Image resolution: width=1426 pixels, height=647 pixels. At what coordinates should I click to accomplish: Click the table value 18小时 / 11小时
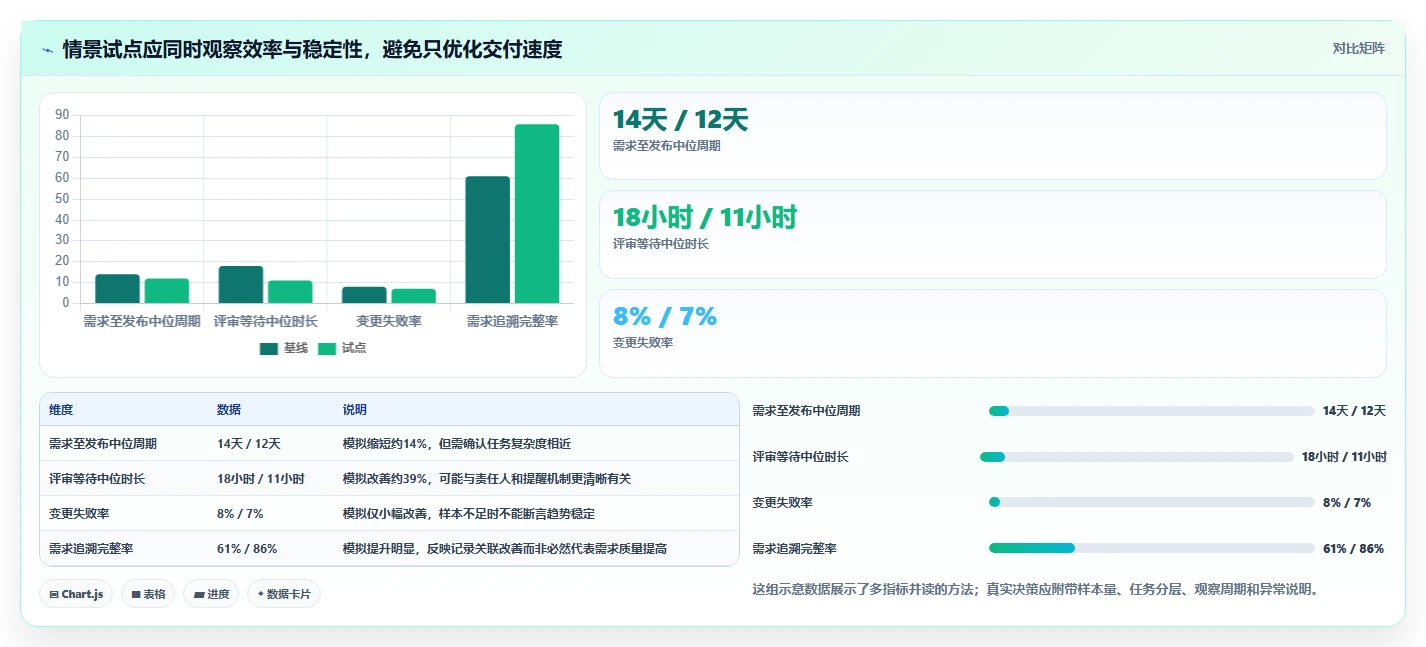click(x=261, y=479)
